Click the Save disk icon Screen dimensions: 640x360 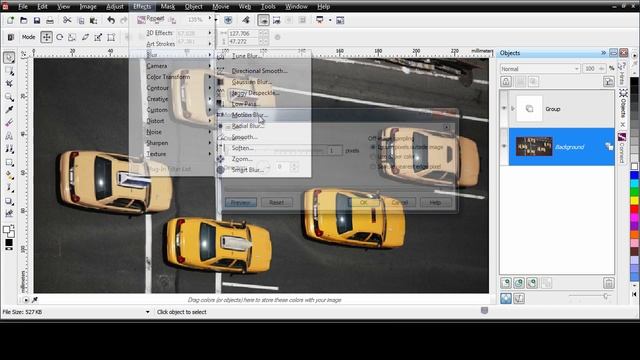(x=37, y=20)
